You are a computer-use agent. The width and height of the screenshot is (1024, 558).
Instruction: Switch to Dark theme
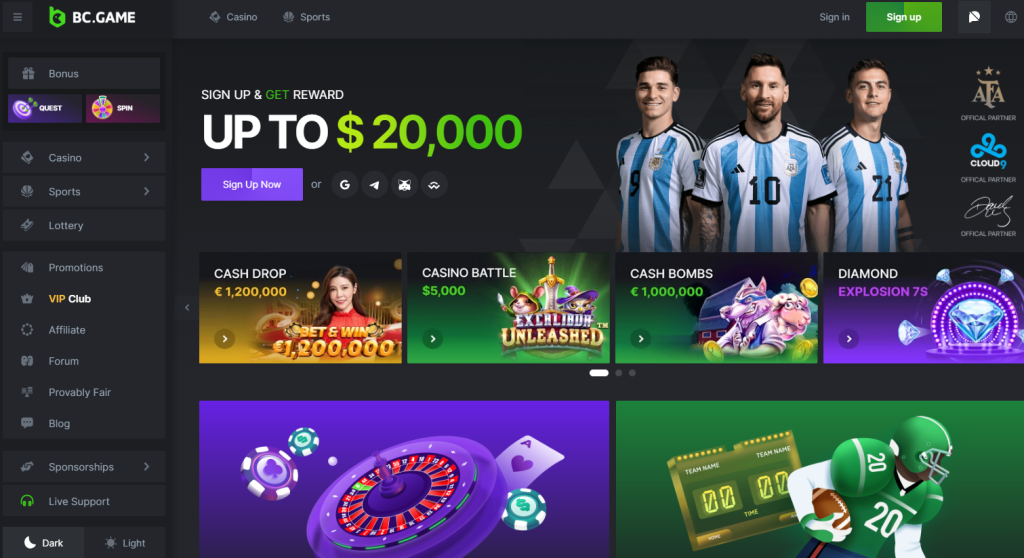click(44, 543)
